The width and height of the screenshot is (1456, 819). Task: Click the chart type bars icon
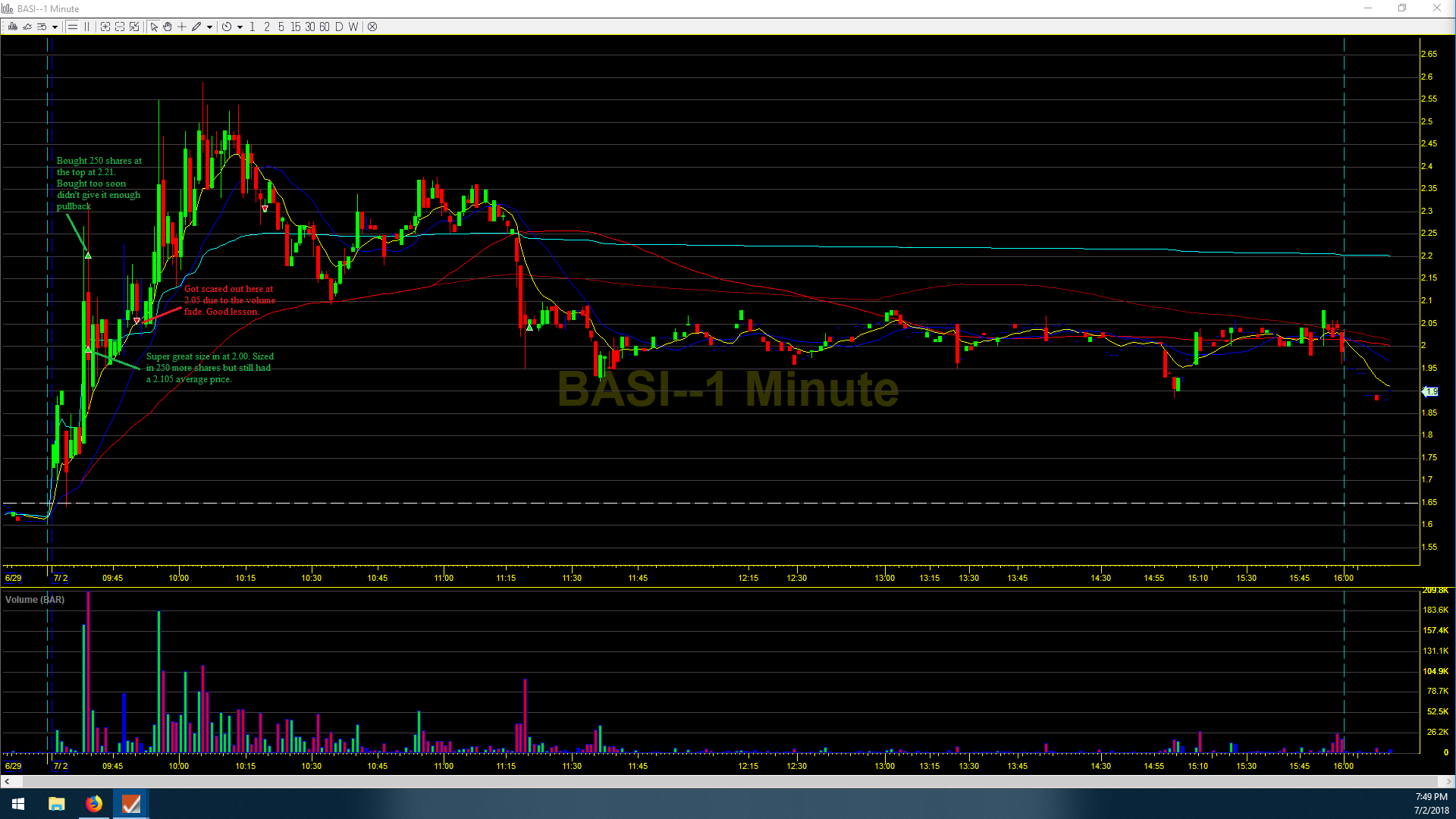pos(12,27)
